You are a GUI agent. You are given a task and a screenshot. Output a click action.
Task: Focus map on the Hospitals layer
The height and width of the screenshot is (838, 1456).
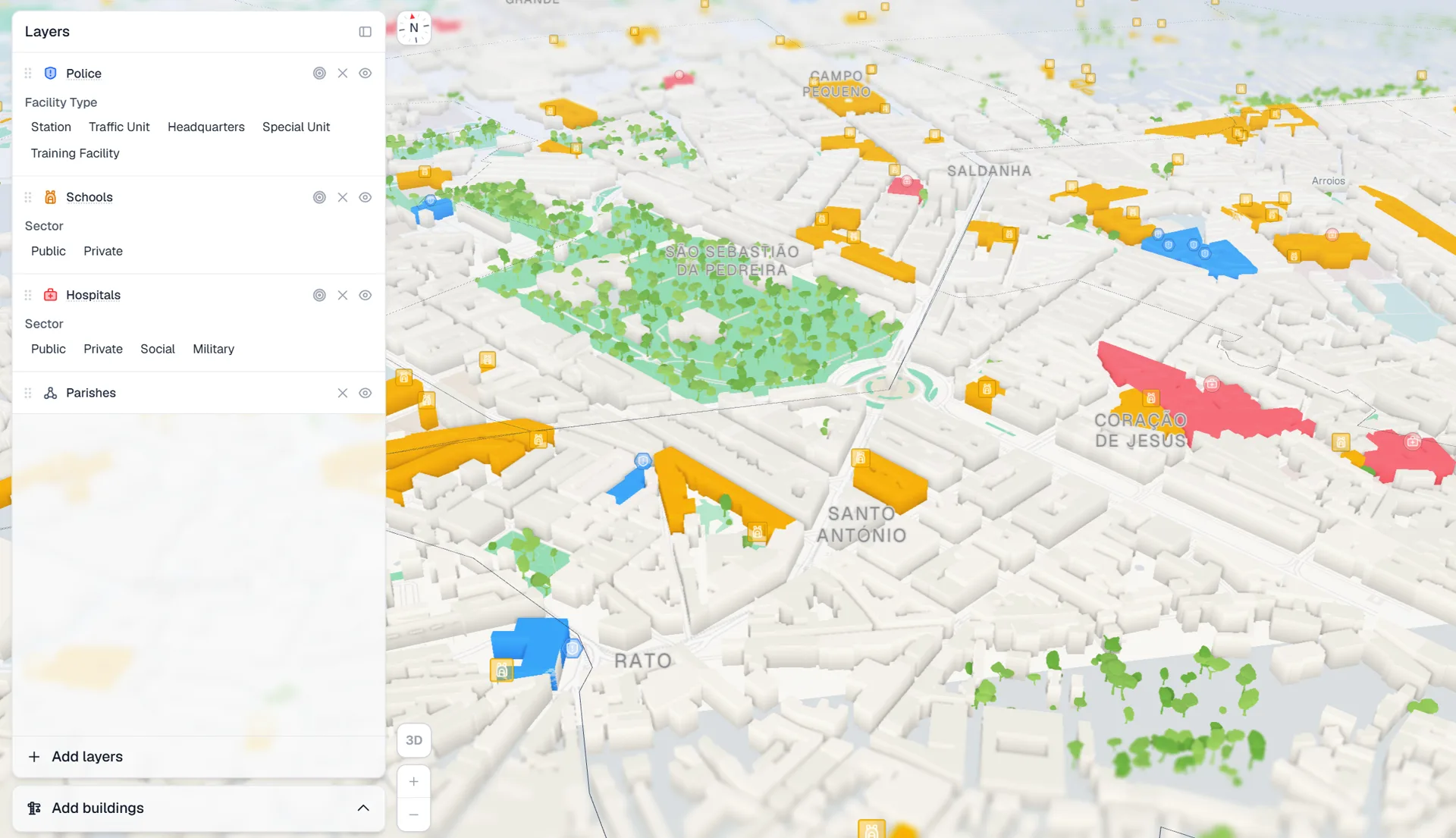(x=319, y=295)
